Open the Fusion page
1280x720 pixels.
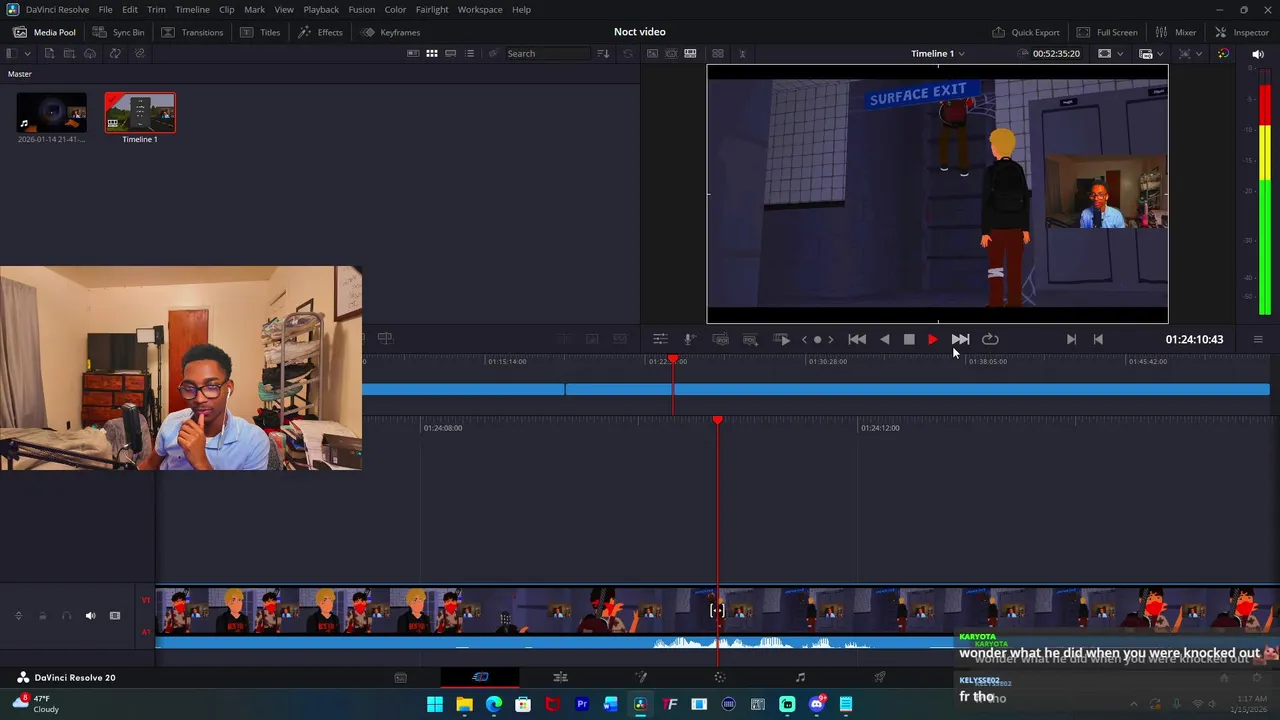pyautogui.click(x=641, y=677)
